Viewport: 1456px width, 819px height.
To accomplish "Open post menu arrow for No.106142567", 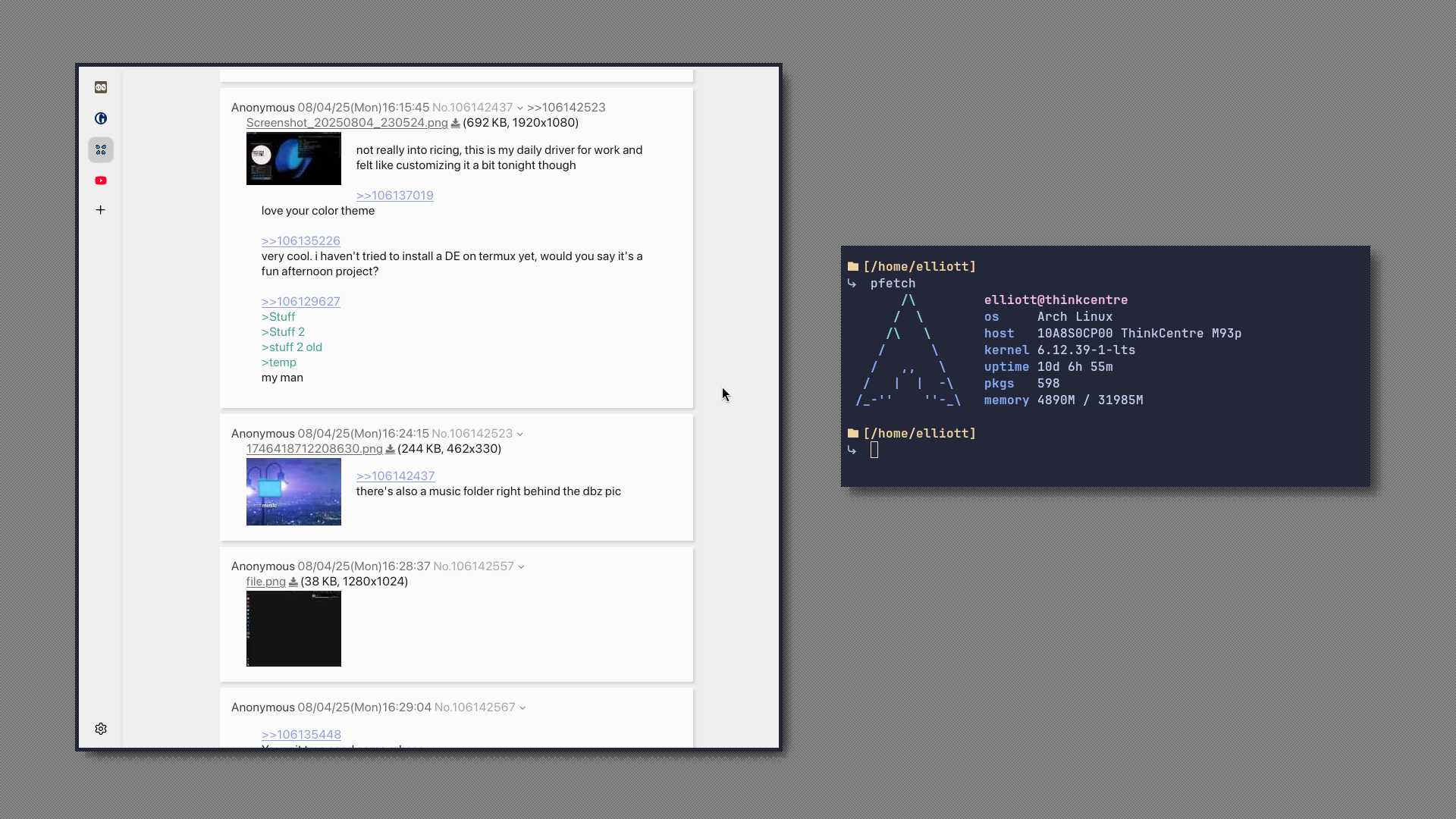I will [x=522, y=708].
